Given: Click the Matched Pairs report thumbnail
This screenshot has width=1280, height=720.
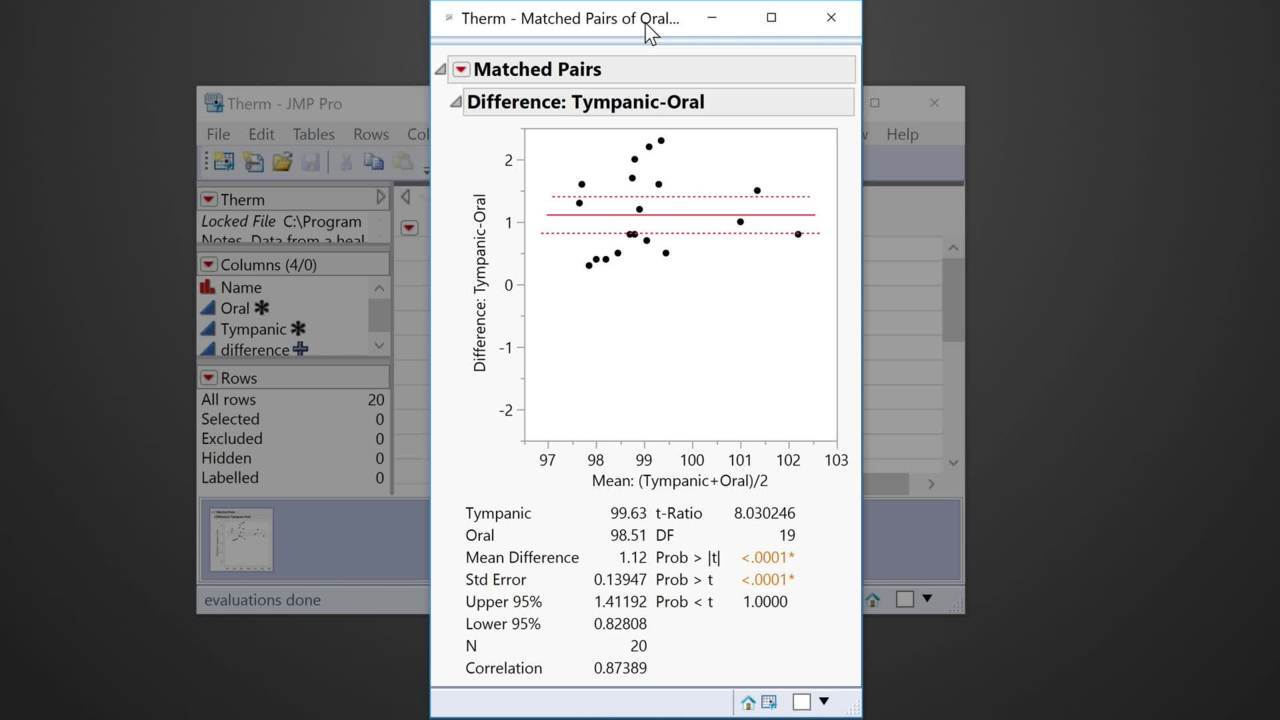Looking at the screenshot, I should point(242,539).
